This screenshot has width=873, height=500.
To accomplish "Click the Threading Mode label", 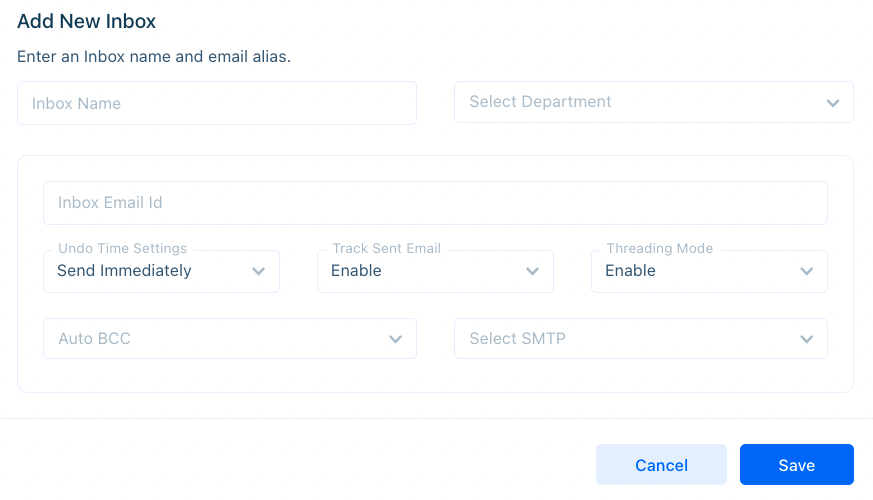I will click(660, 248).
